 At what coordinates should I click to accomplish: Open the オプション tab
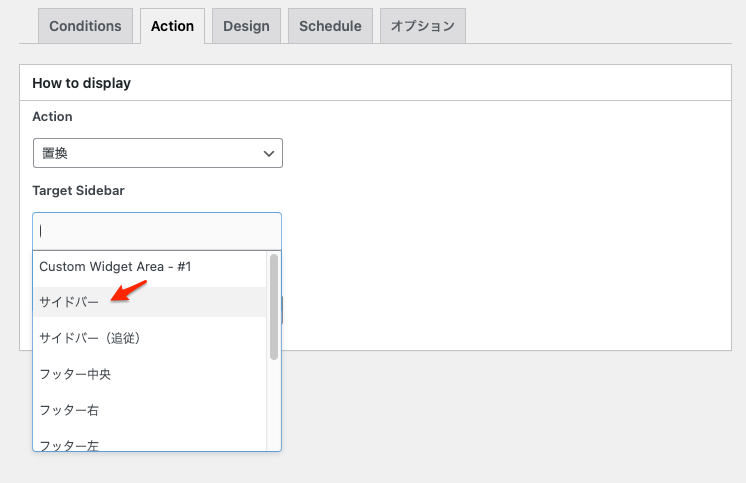pyautogui.click(x=423, y=26)
